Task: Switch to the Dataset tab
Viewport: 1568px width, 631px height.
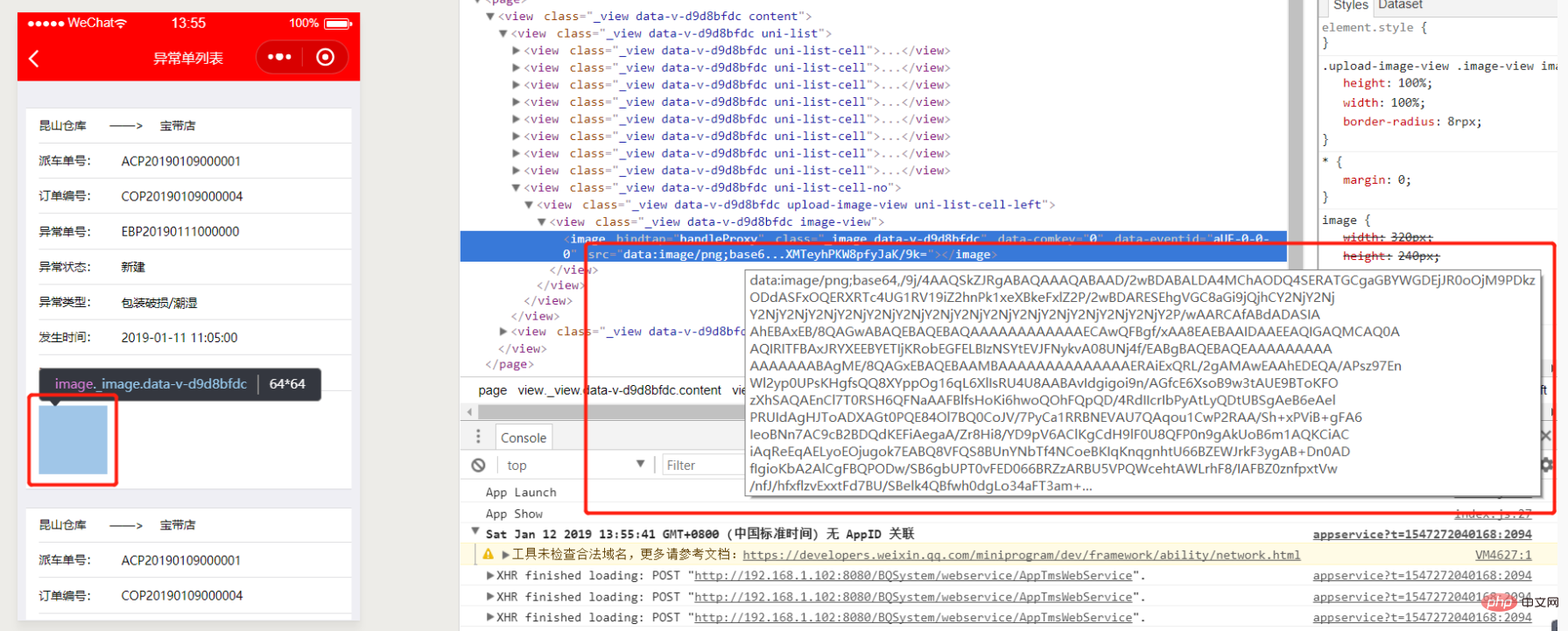Action: pyautogui.click(x=1400, y=5)
